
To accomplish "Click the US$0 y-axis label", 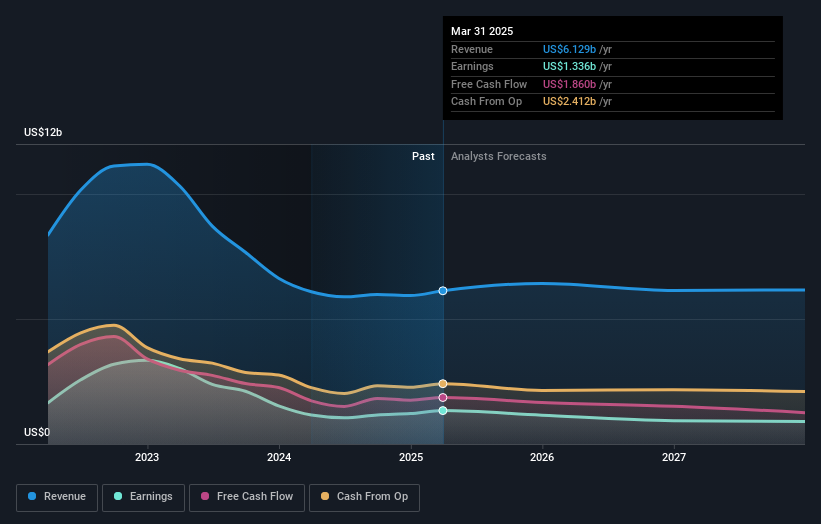I will (37, 432).
